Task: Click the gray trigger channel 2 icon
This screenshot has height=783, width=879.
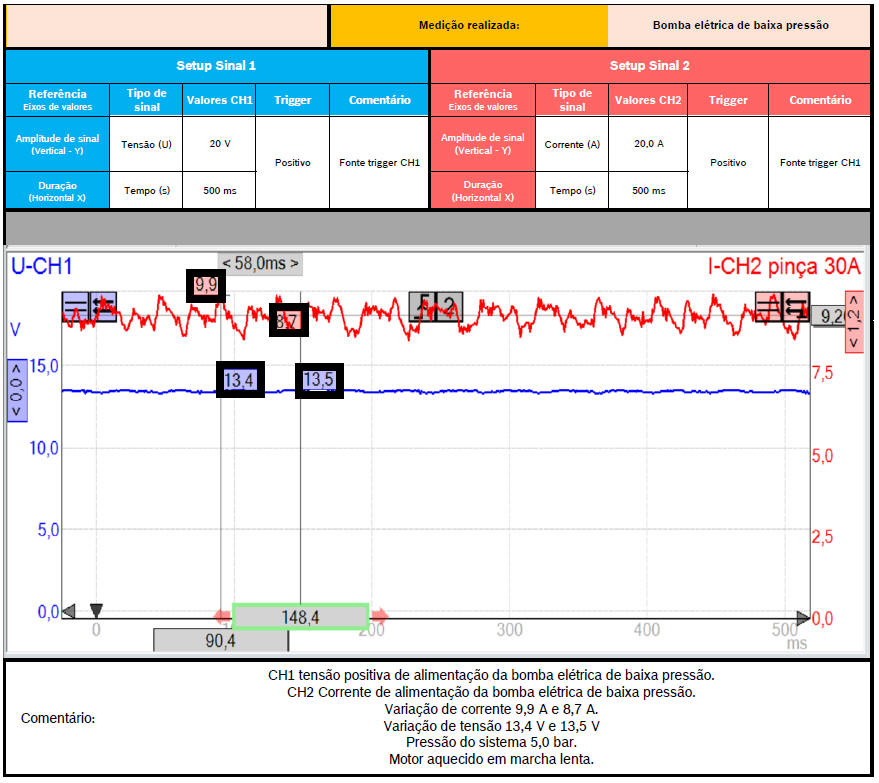Action: (449, 307)
